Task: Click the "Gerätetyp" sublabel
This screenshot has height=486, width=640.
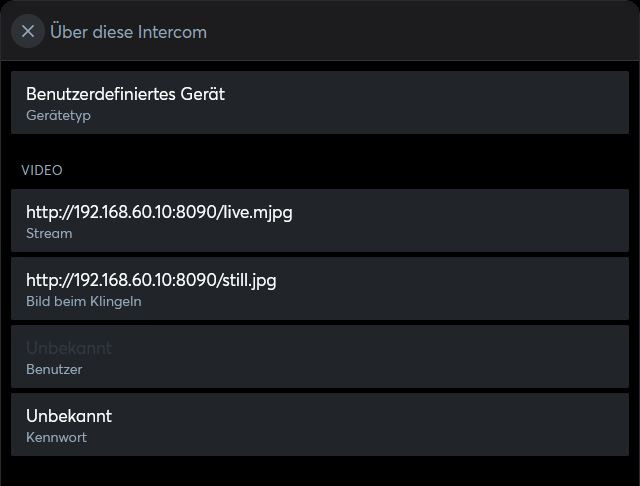Action: pyautogui.click(x=58, y=116)
